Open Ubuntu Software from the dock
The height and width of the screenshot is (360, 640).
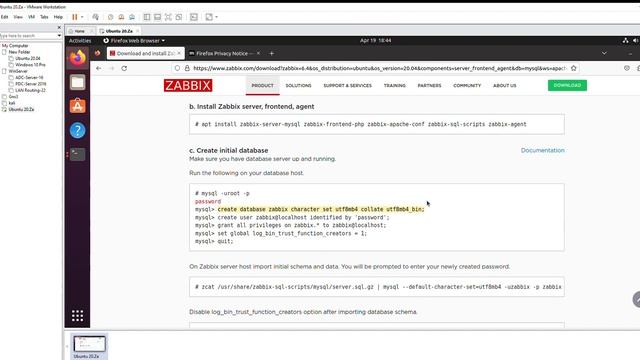coord(78,106)
